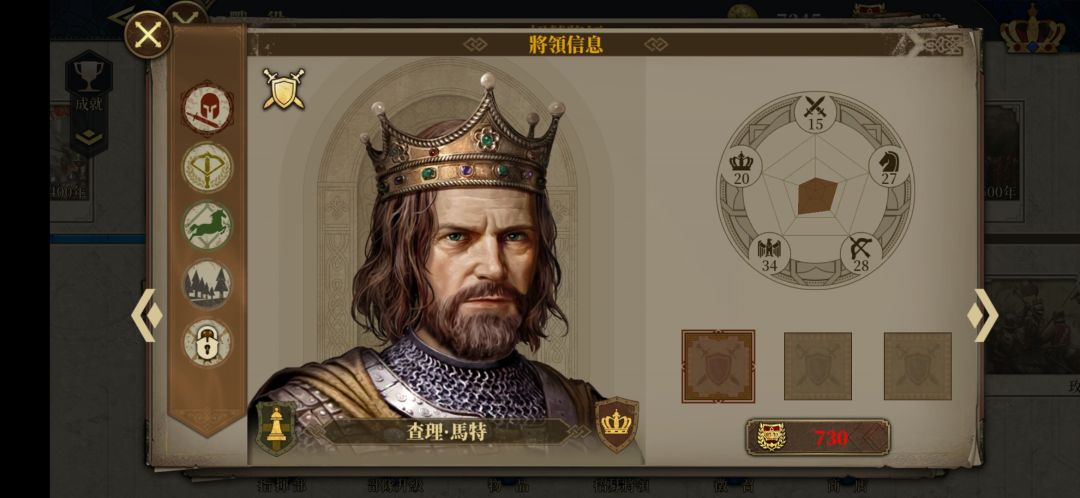Go to the next general with right arrow
This screenshot has height=498, width=1080.
pos(983,315)
